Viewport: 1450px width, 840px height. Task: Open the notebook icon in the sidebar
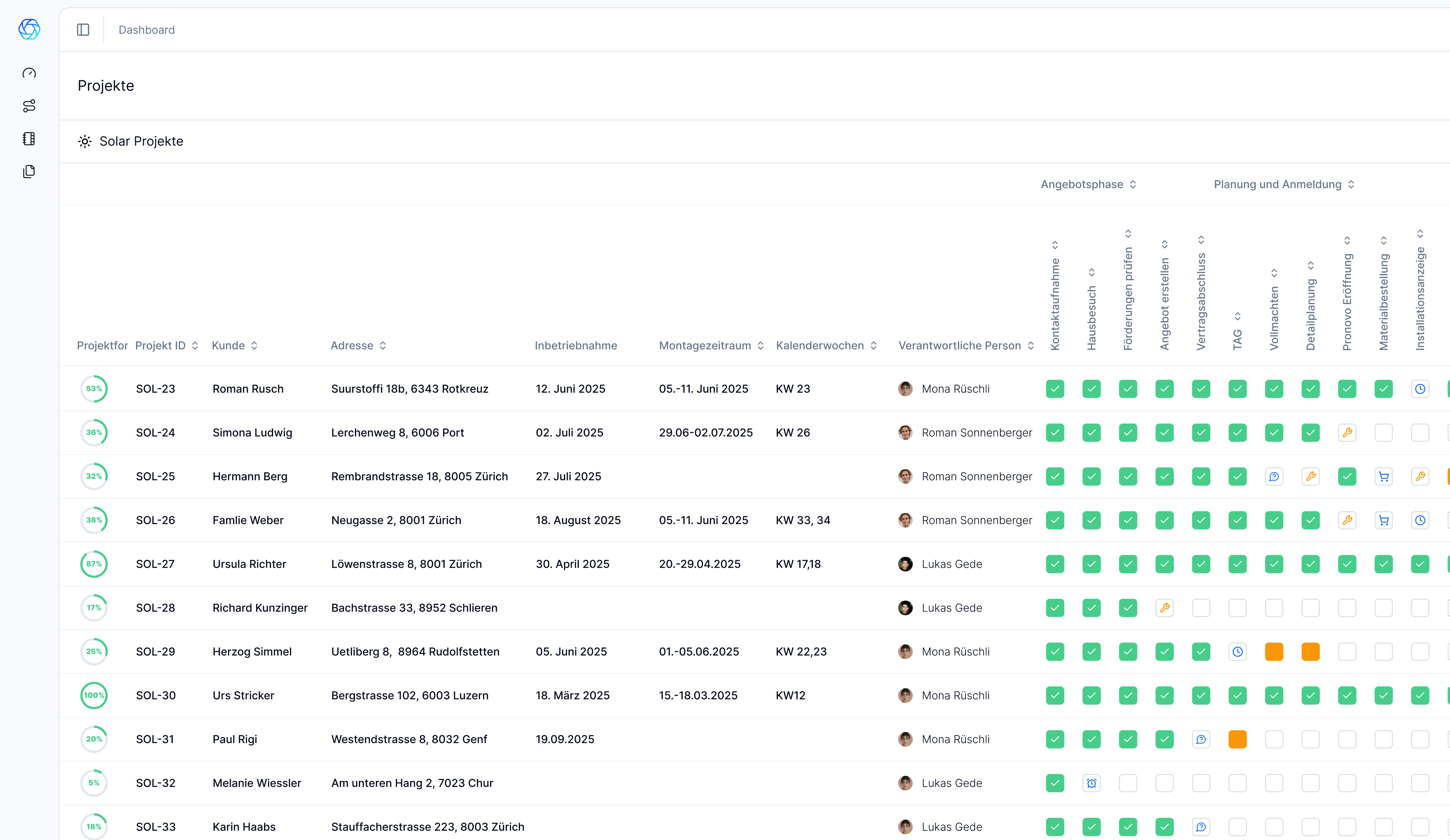pyautogui.click(x=29, y=139)
